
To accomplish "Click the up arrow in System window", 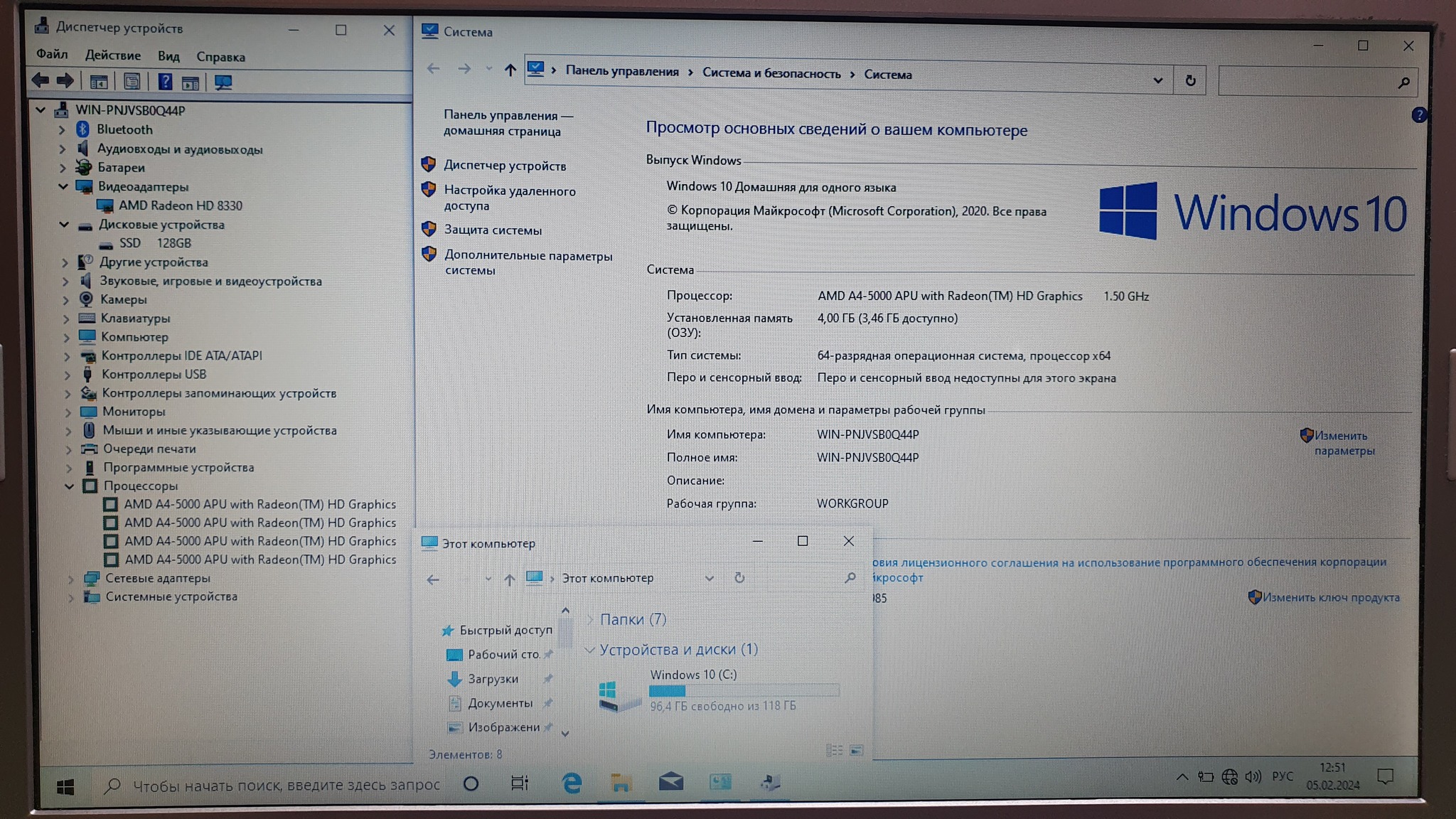I will click(510, 70).
